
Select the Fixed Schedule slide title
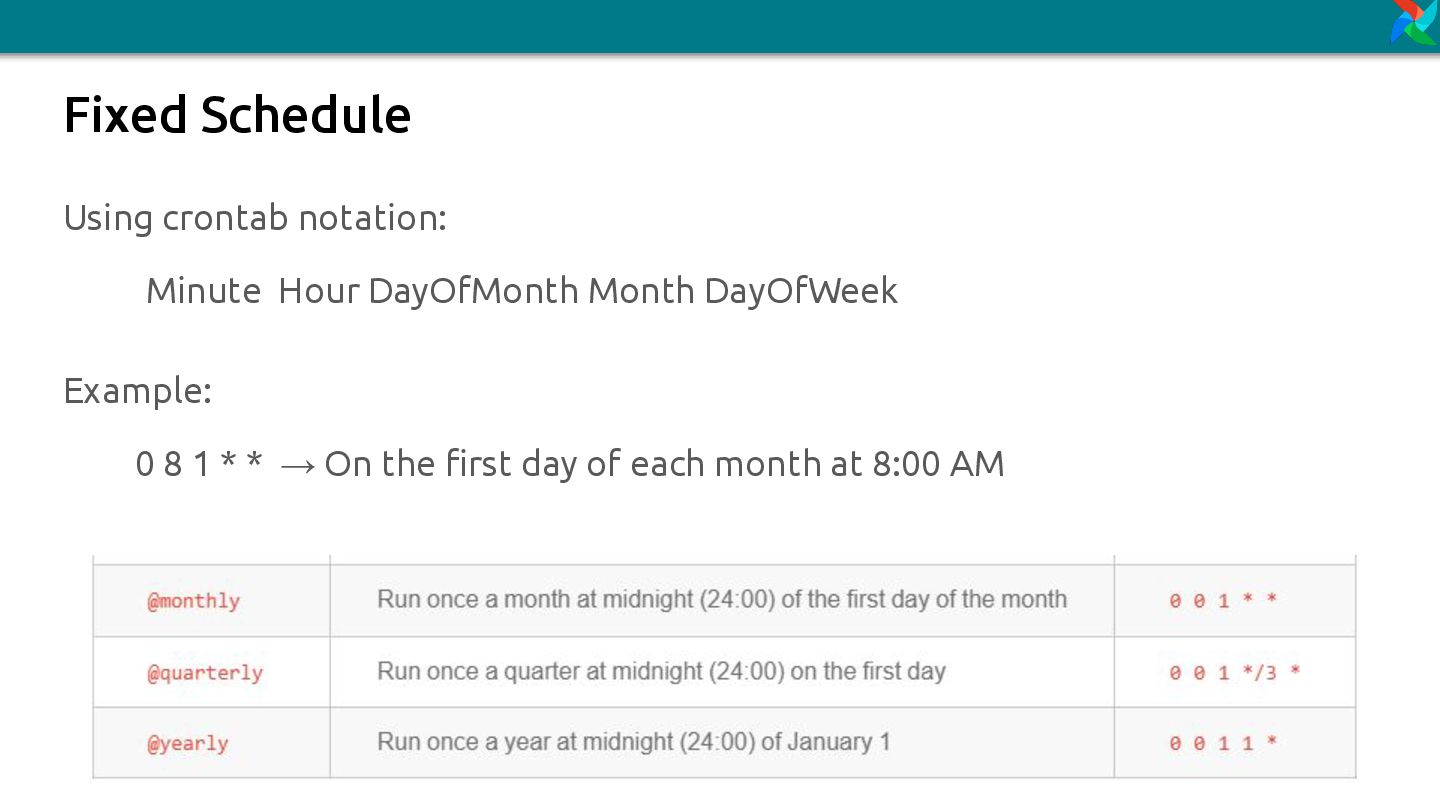click(x=237, y=114)
